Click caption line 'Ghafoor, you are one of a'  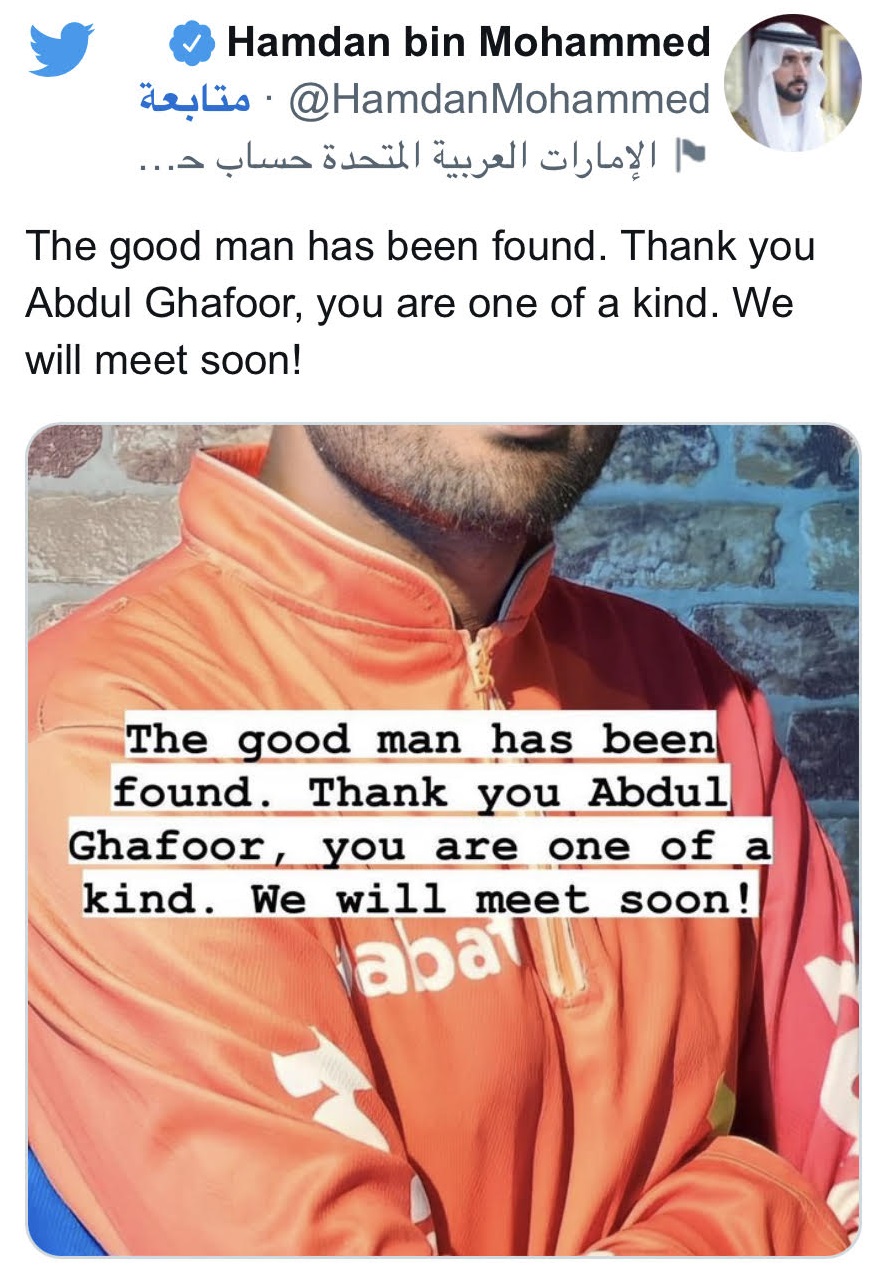[x=420, y=846]
